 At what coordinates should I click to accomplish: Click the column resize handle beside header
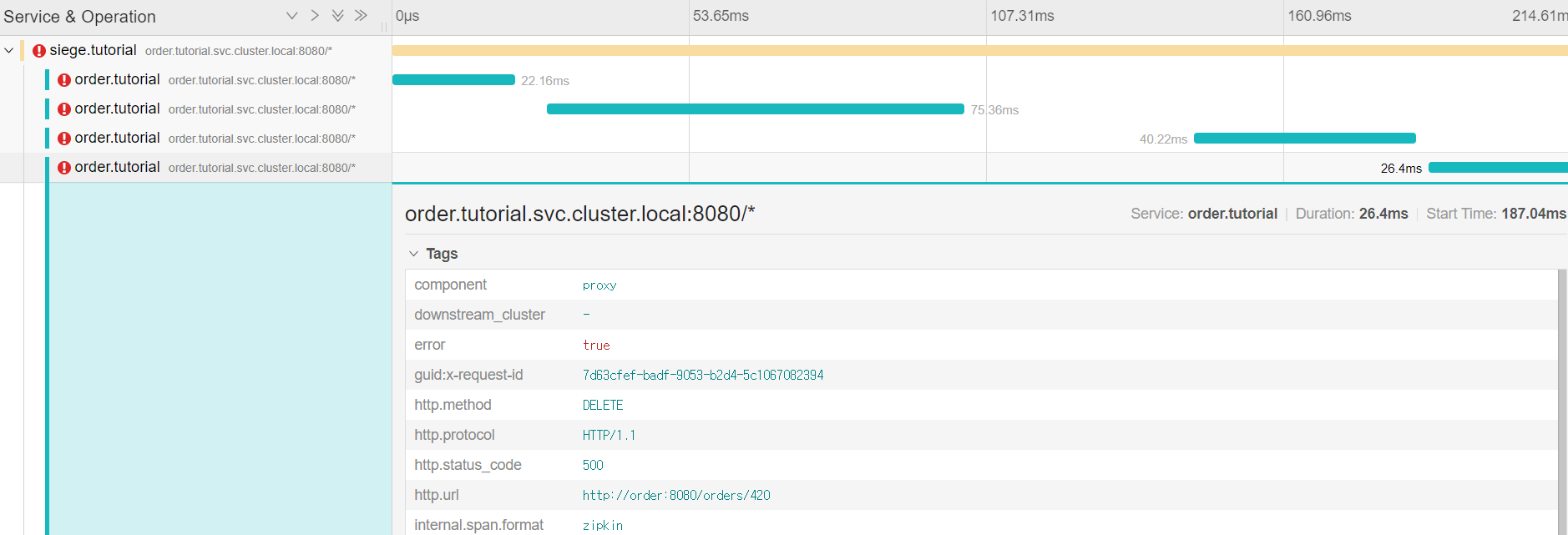(384, 27)
